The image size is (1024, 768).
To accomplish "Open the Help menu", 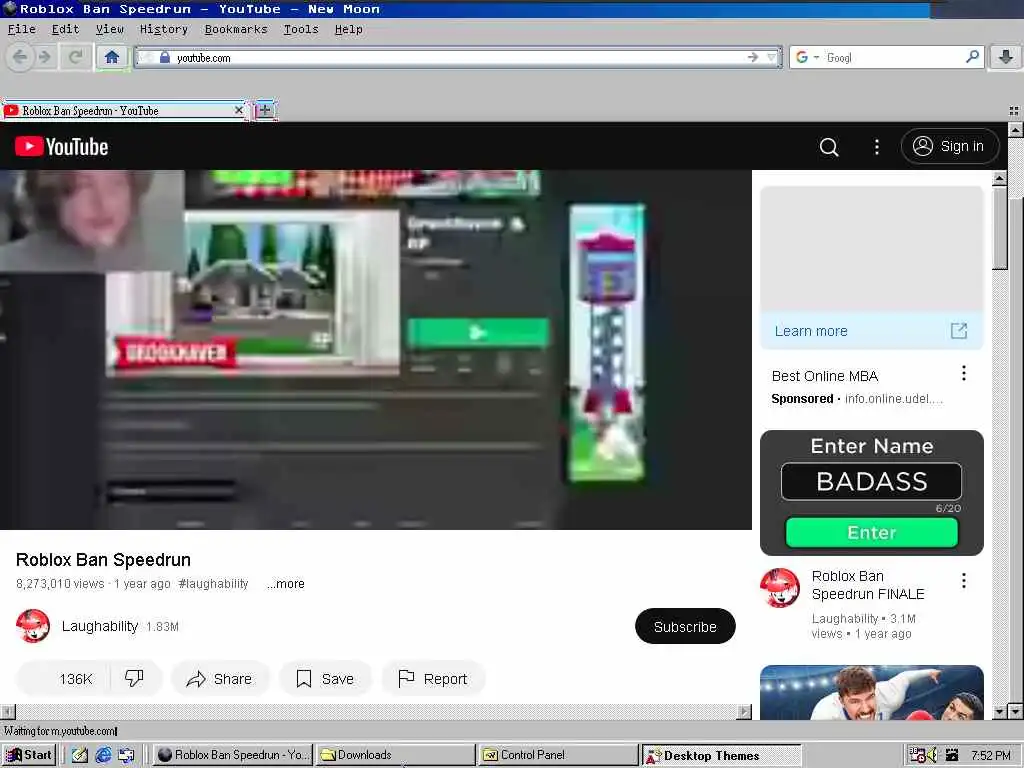I will [349, 29].
